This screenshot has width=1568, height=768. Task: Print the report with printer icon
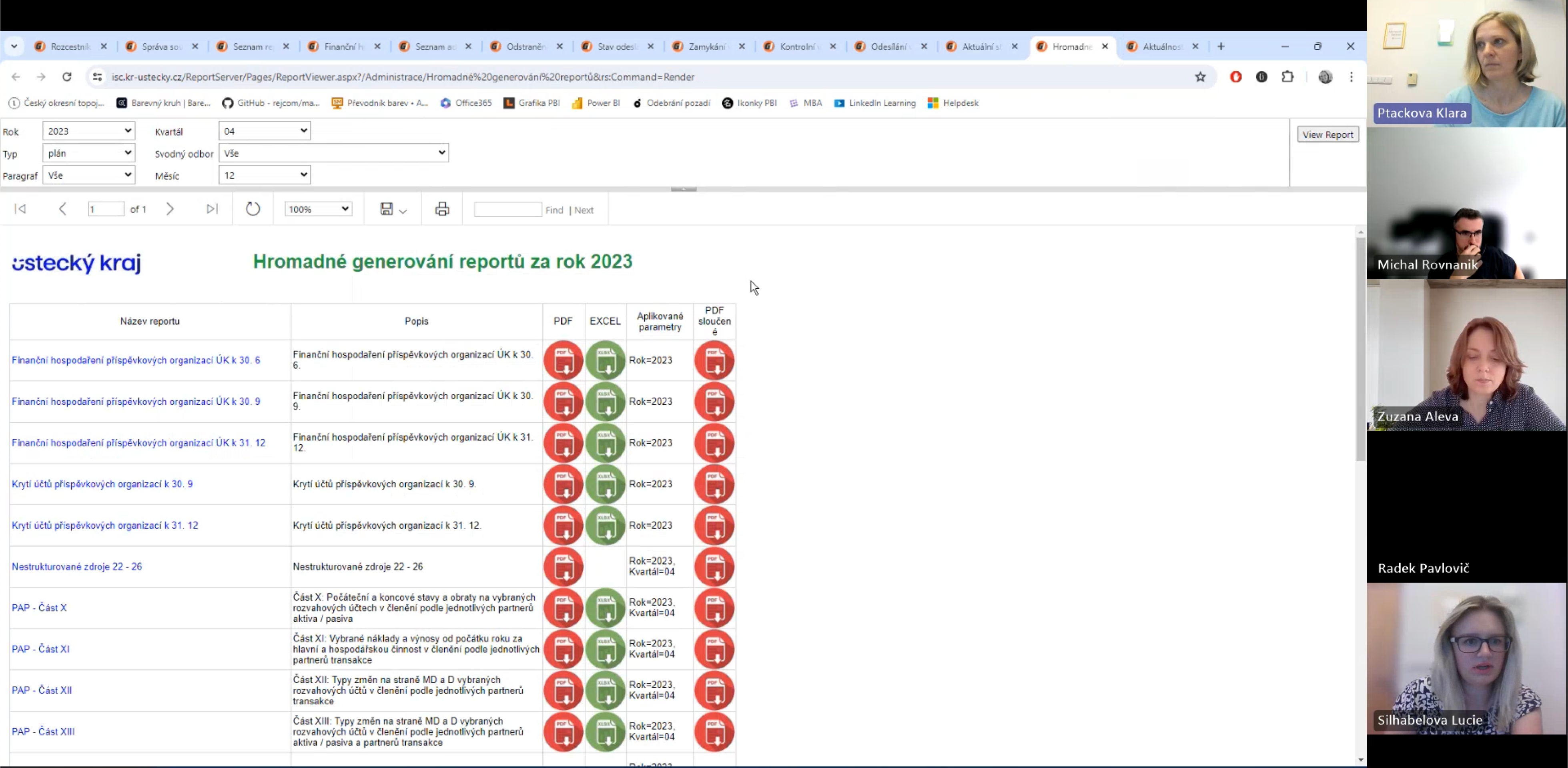443,209
